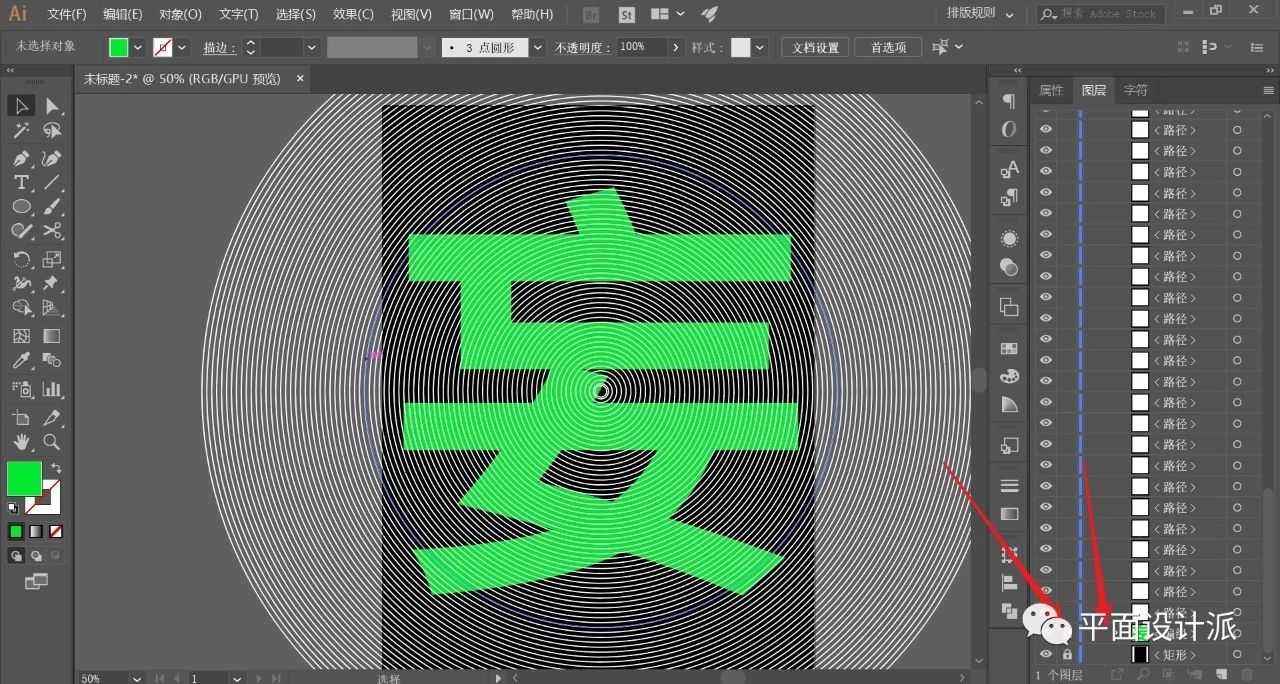
Task: Select the Direct Selection tool
Action: [x=52, y=106]
